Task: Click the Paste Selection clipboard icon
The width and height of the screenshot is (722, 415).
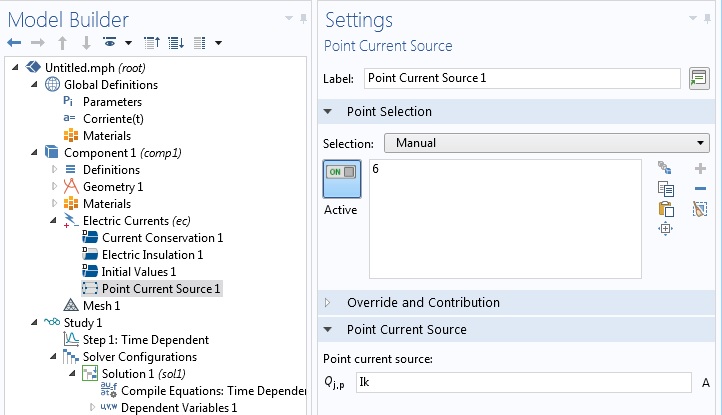Action: 666,209
